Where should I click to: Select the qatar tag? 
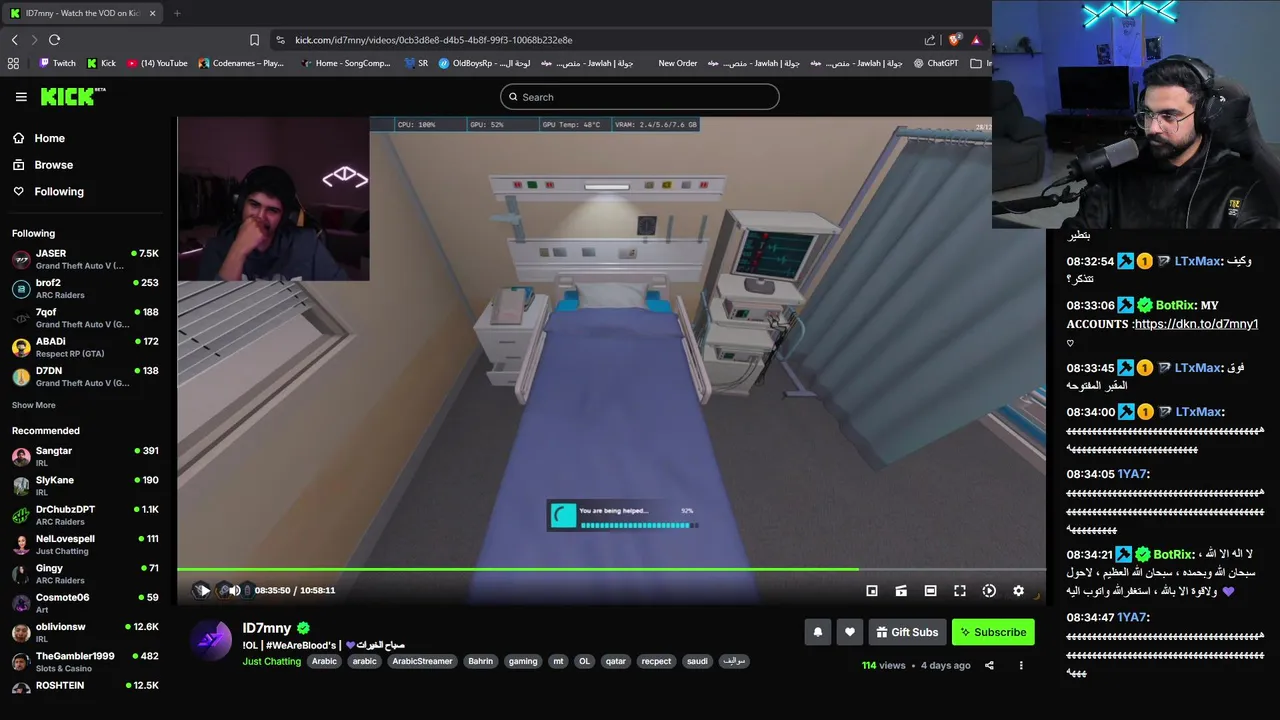pyautogui.click(x=616, y=661)
